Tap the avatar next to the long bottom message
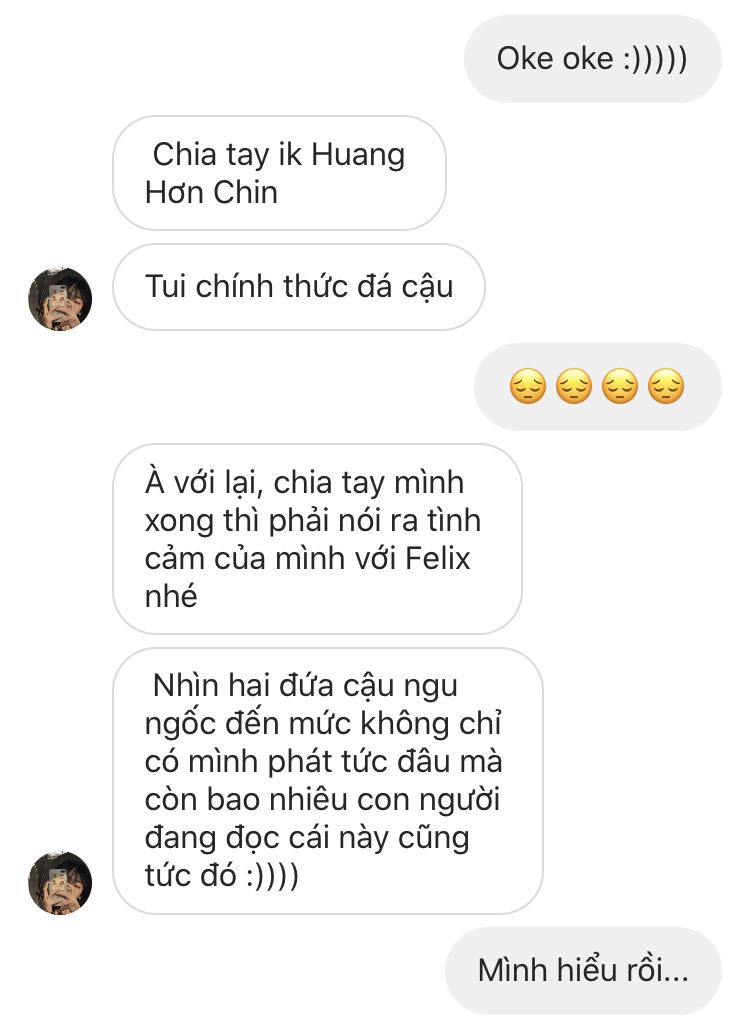The width and height of the screenshot is (750, 1030). point(60,883)
